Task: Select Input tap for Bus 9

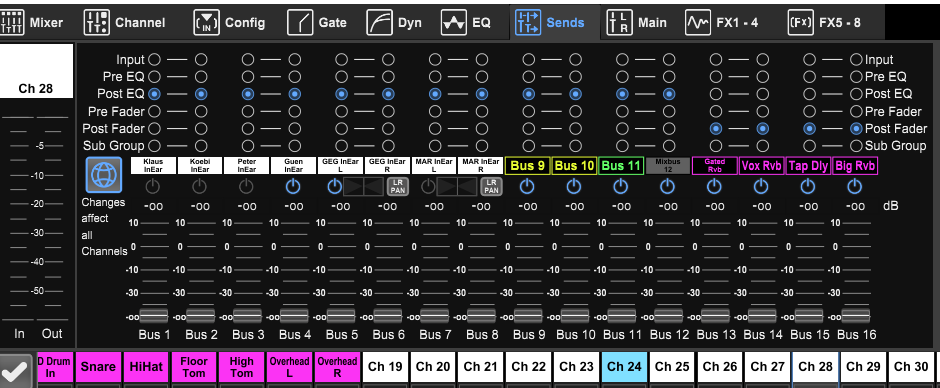Action: coord(528,59)
